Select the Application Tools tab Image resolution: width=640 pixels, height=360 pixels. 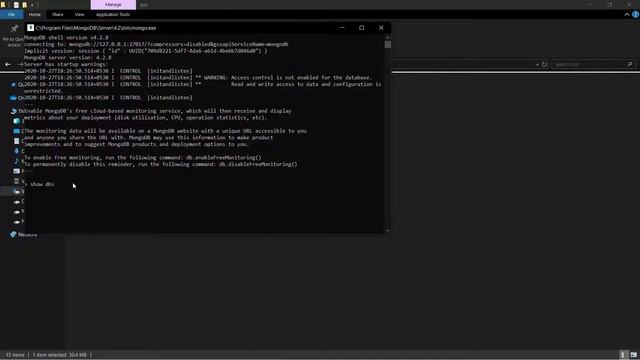[x=113, y=14]
